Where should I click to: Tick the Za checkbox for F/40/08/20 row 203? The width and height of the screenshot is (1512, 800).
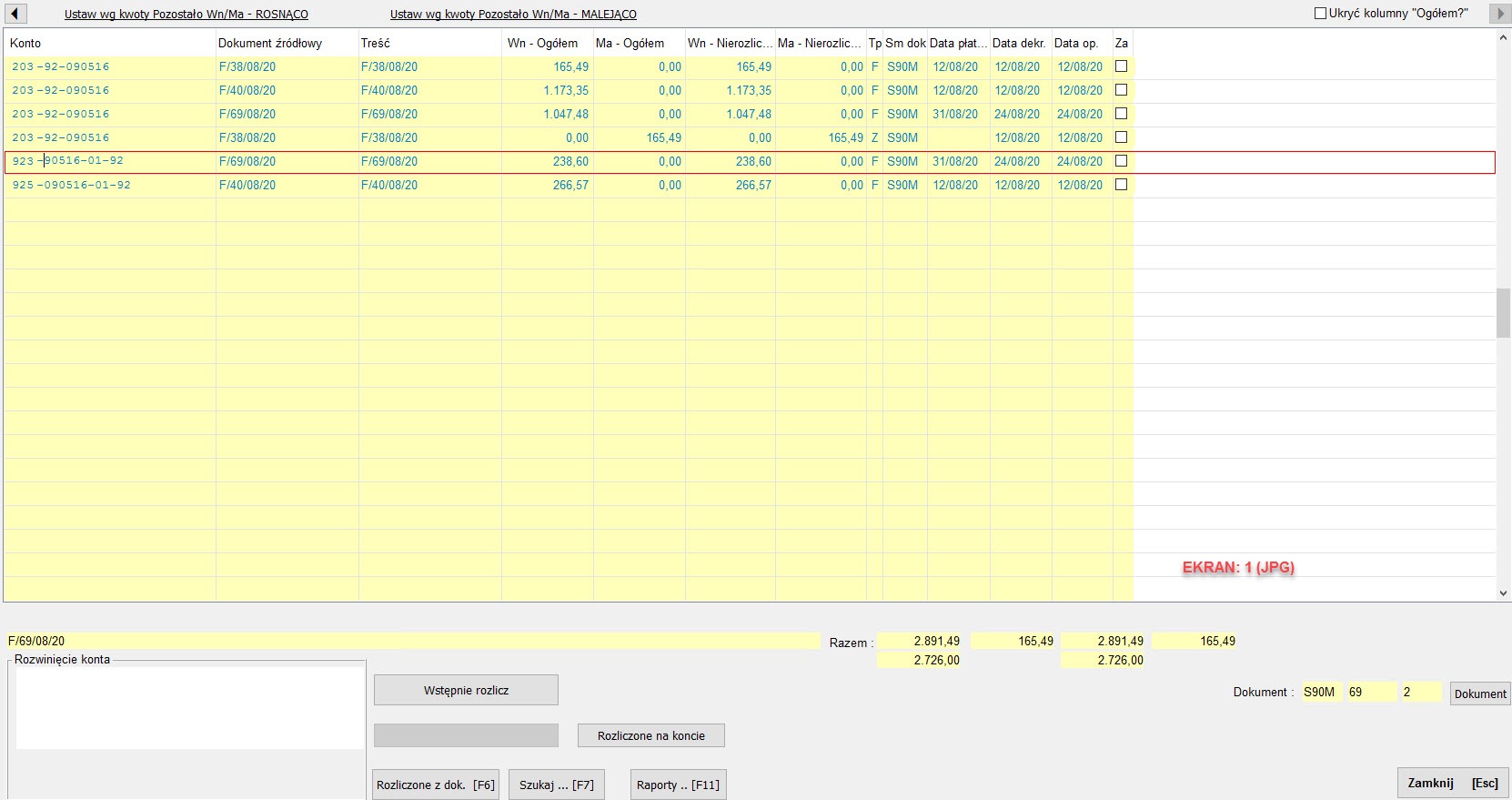pyautogui.click(x=1121, y=90)
